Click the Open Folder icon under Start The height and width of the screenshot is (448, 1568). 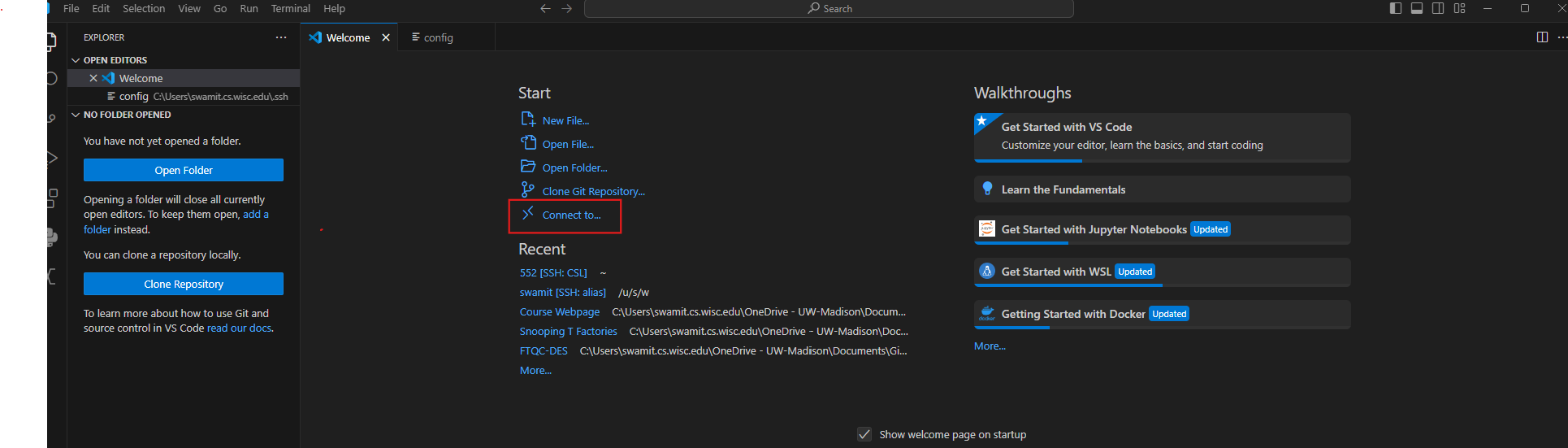click(528, 167)
